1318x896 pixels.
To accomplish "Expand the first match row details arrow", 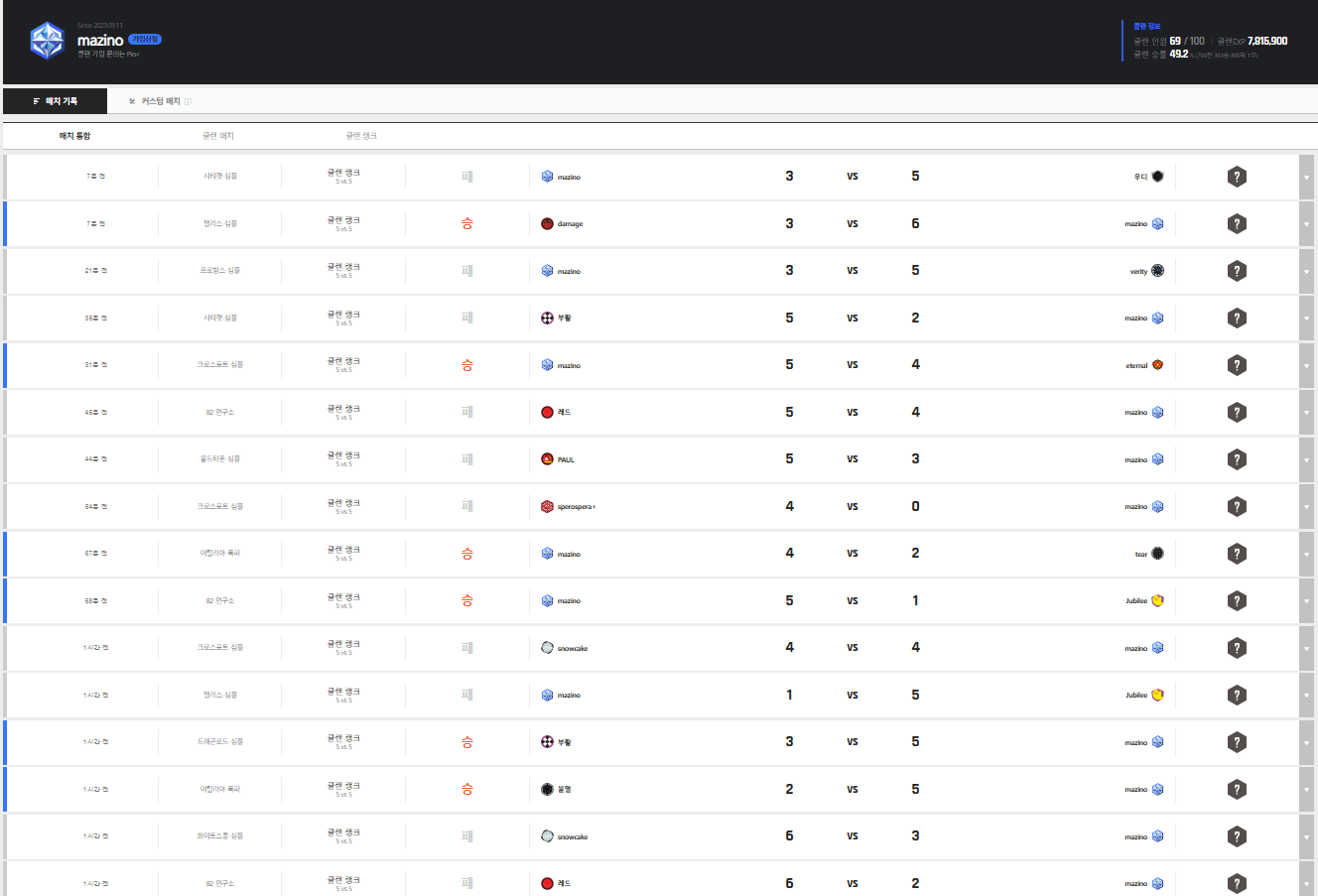I will [1306, 178].
